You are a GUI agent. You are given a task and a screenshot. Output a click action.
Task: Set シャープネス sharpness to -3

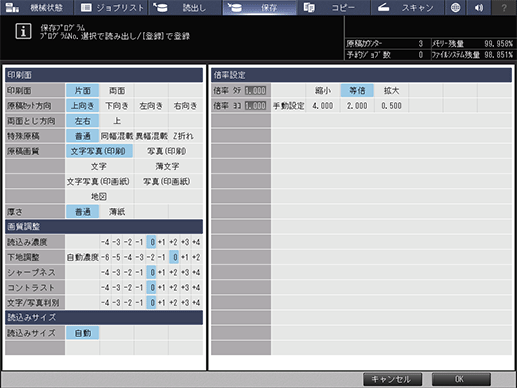117,272
